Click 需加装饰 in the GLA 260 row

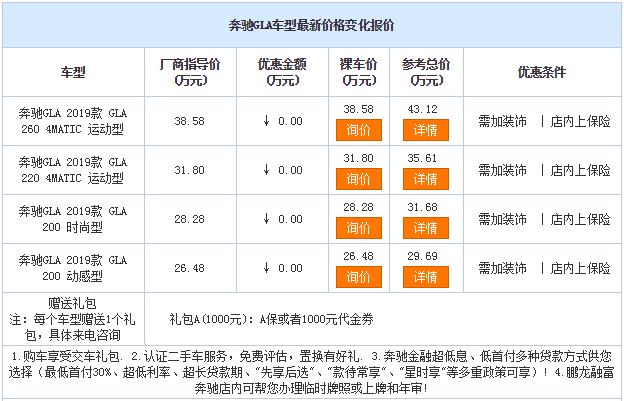point(502,121)
